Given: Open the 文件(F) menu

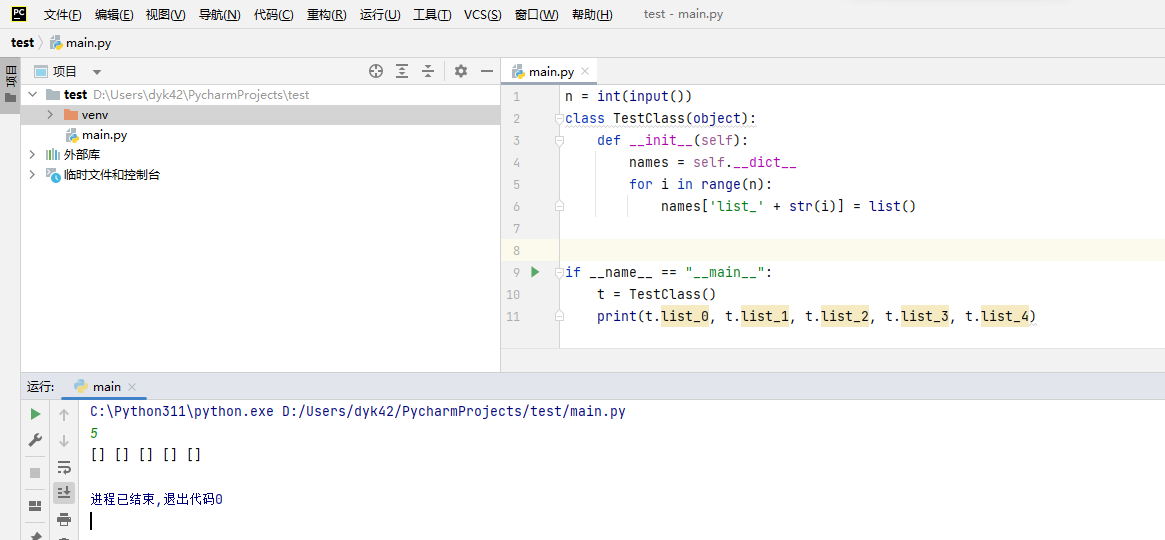Looking at the screenshot, I should pos(62,15).
